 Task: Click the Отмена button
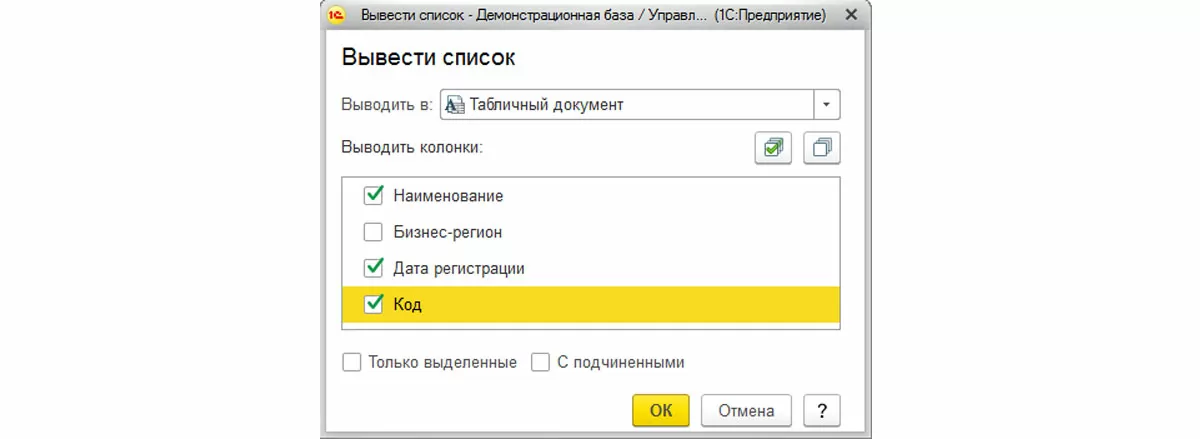[746, 410]
